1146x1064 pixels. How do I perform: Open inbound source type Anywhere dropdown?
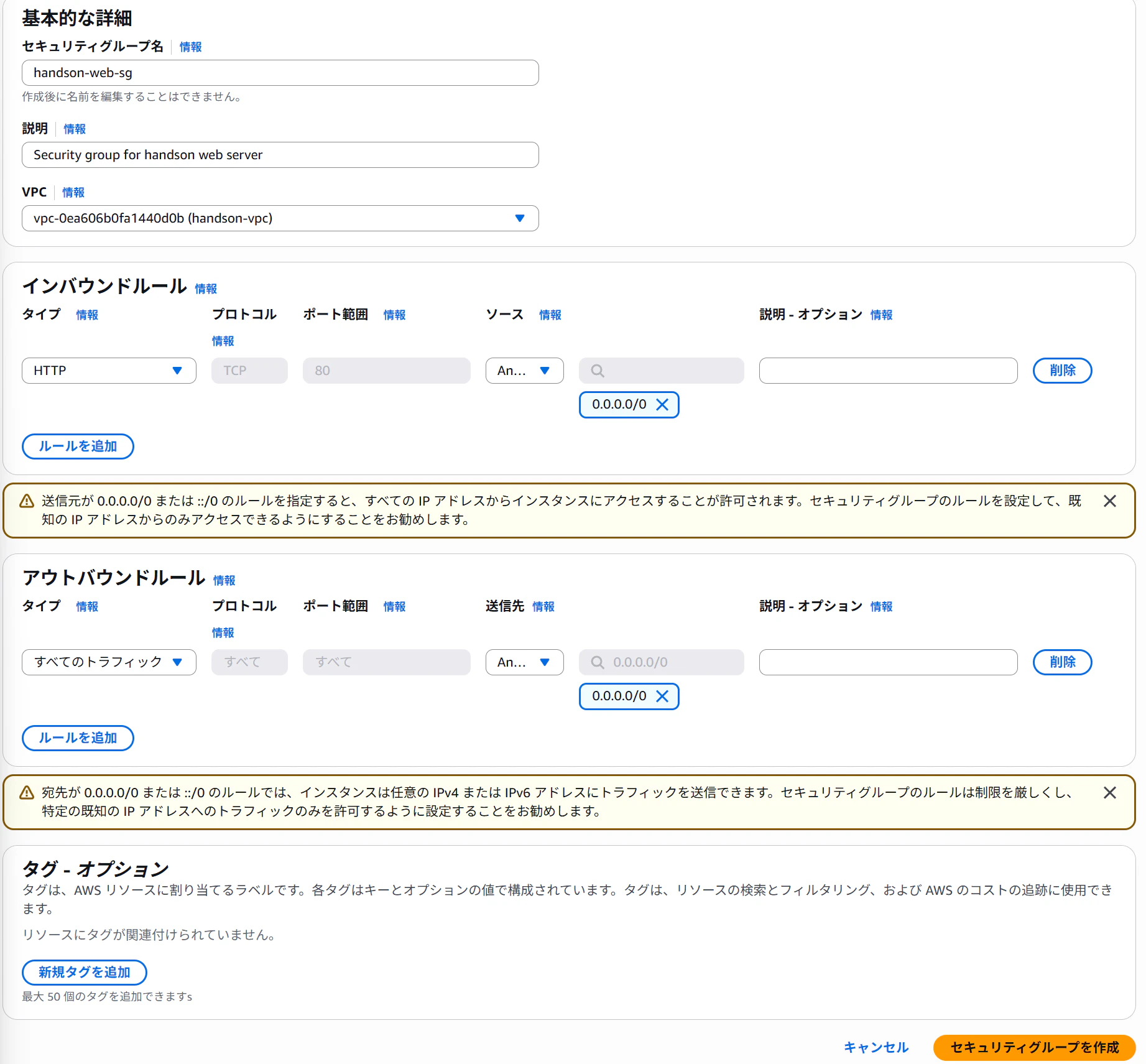[x=525, y=371]
